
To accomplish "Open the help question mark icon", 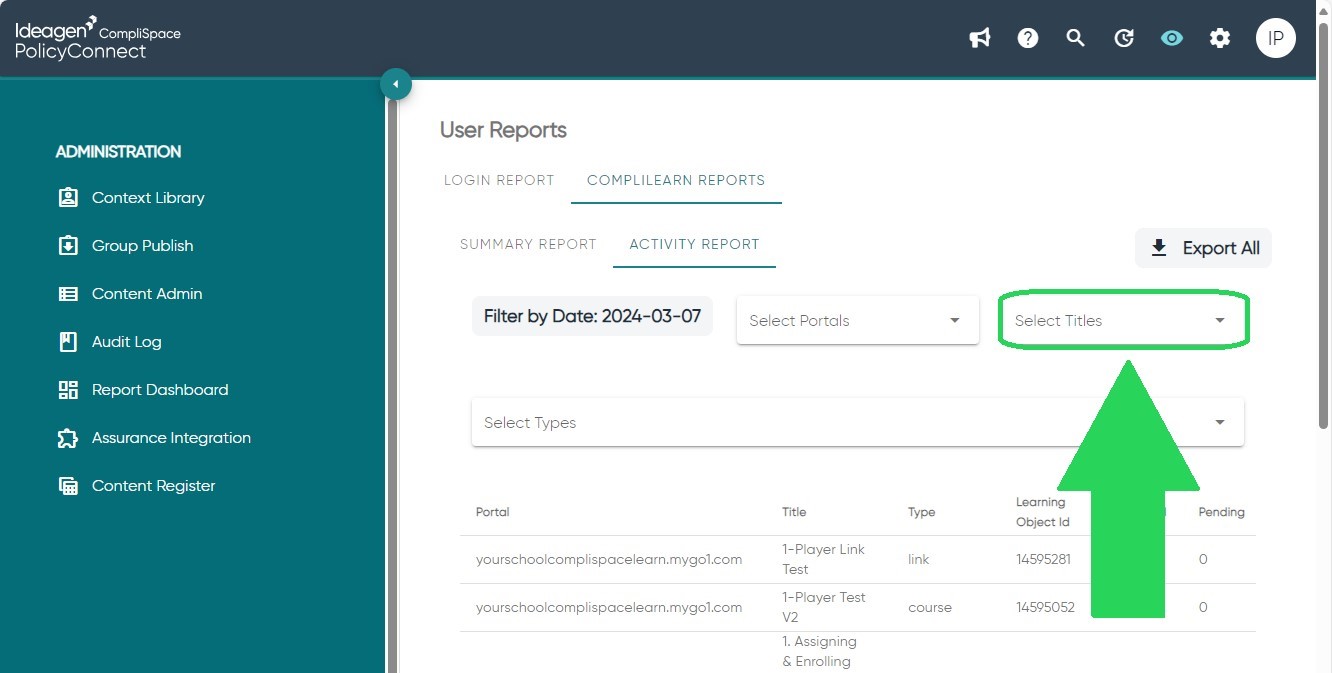I will coord(1028,38).
